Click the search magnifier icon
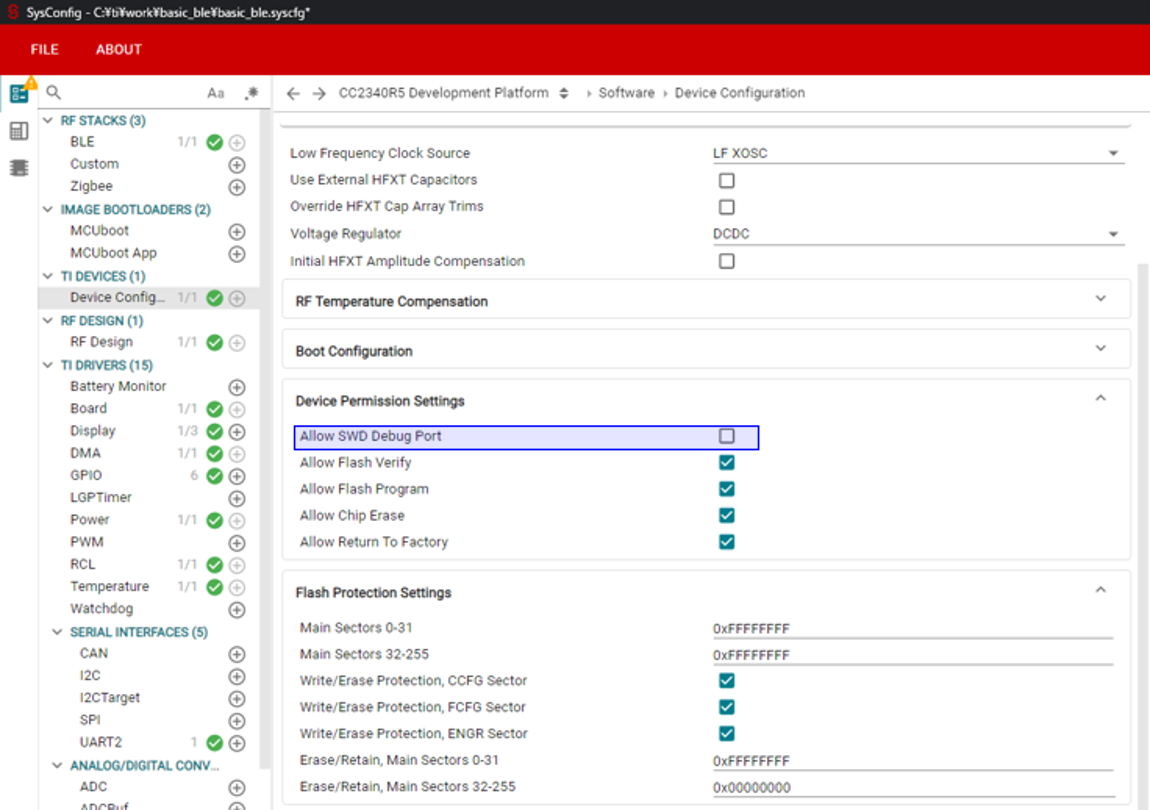Screen dimensions: 1150x810 tap(54, 92)
